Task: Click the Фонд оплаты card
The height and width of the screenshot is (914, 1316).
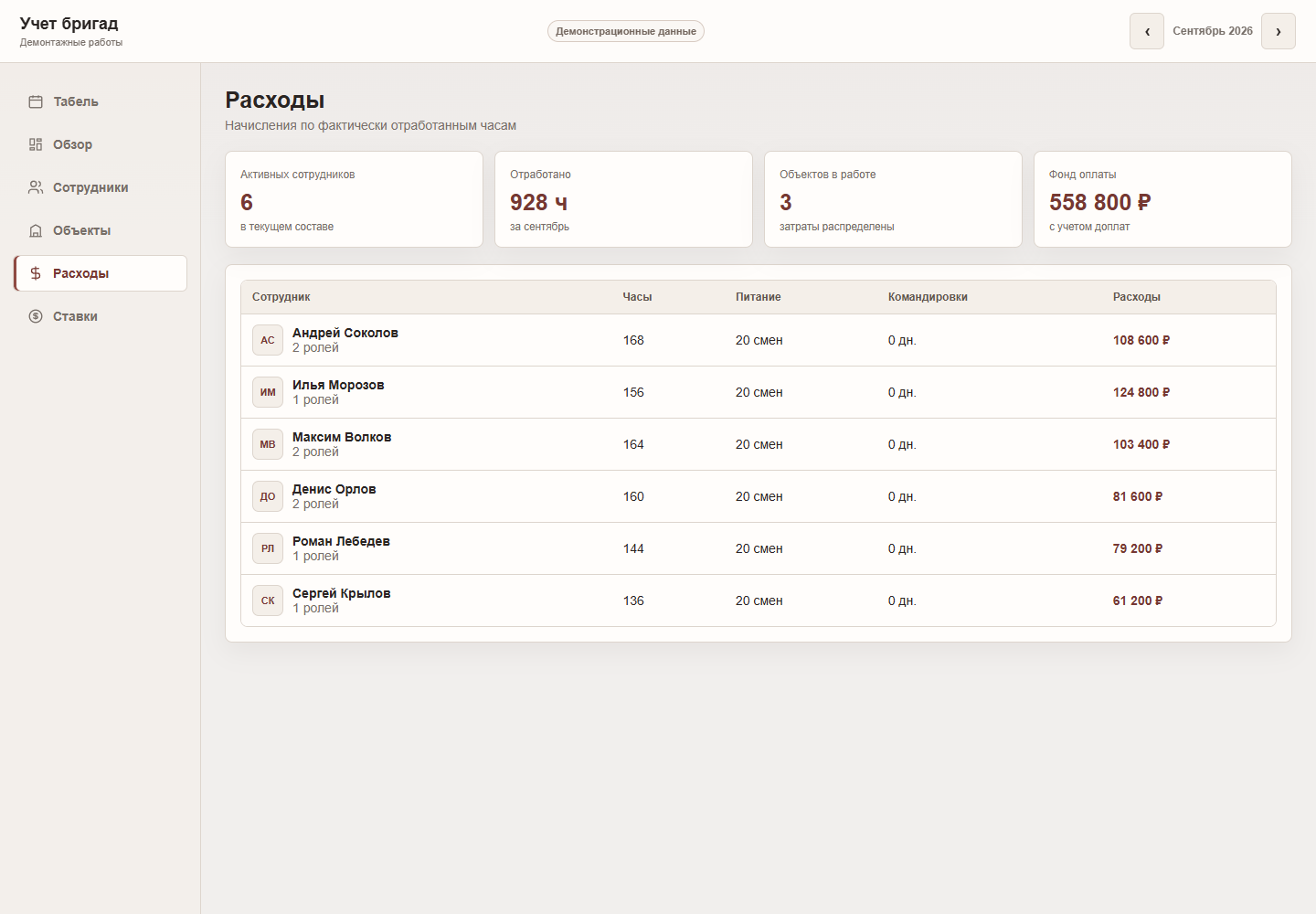Action: pyautogui.click(x=1162, y=199)
